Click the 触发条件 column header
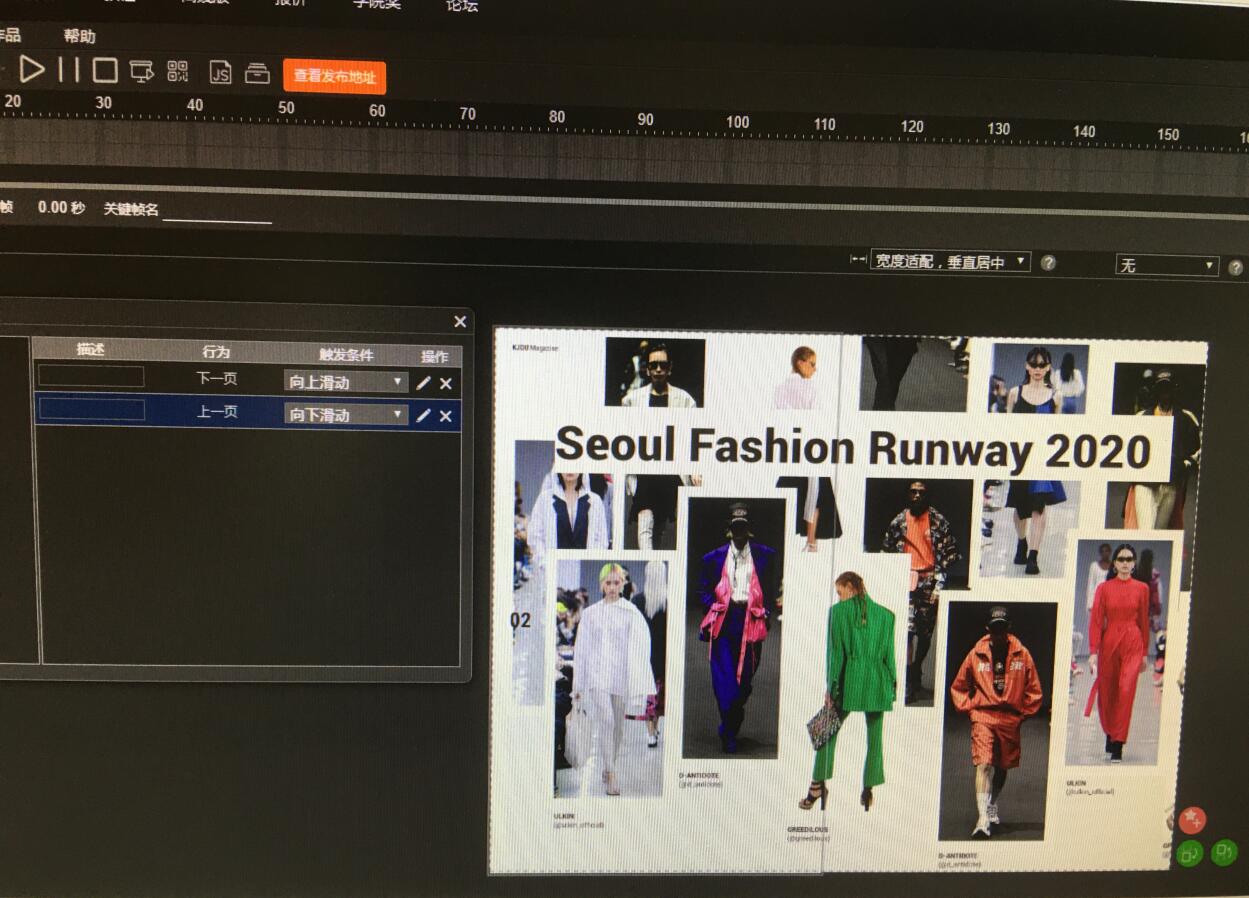 pyautogui.click(x=346, y=355)
